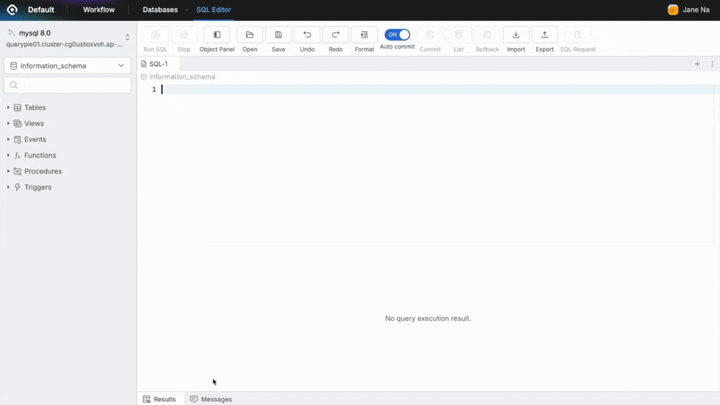The width and height of the screenshot is (720, 405).
Task: Open the information_schema database dropdown
Action: click(67, 66)
